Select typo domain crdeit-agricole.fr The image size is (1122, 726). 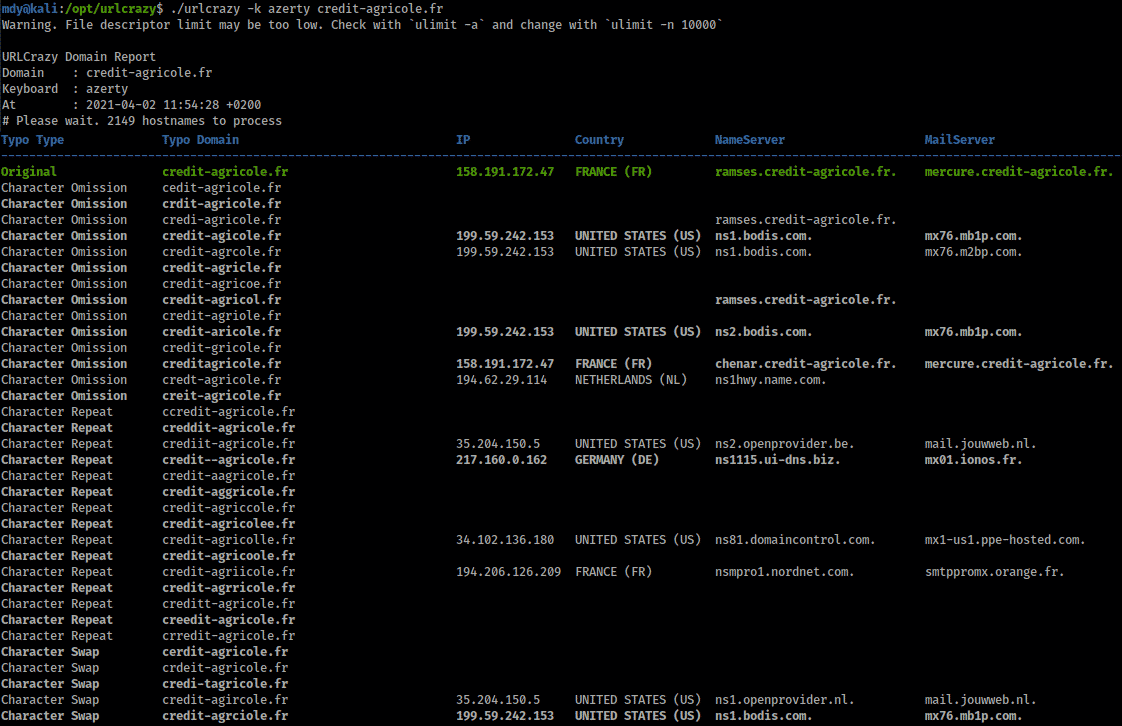[225, 668]
